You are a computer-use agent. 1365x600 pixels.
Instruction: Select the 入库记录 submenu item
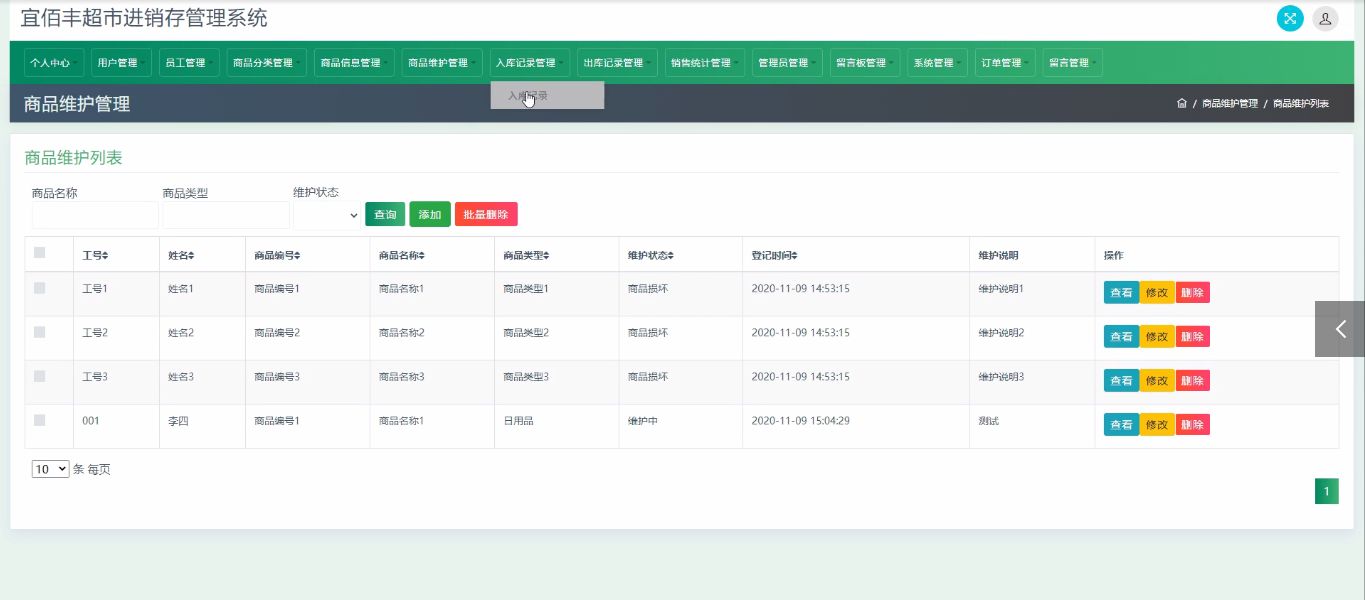point(547,96)
